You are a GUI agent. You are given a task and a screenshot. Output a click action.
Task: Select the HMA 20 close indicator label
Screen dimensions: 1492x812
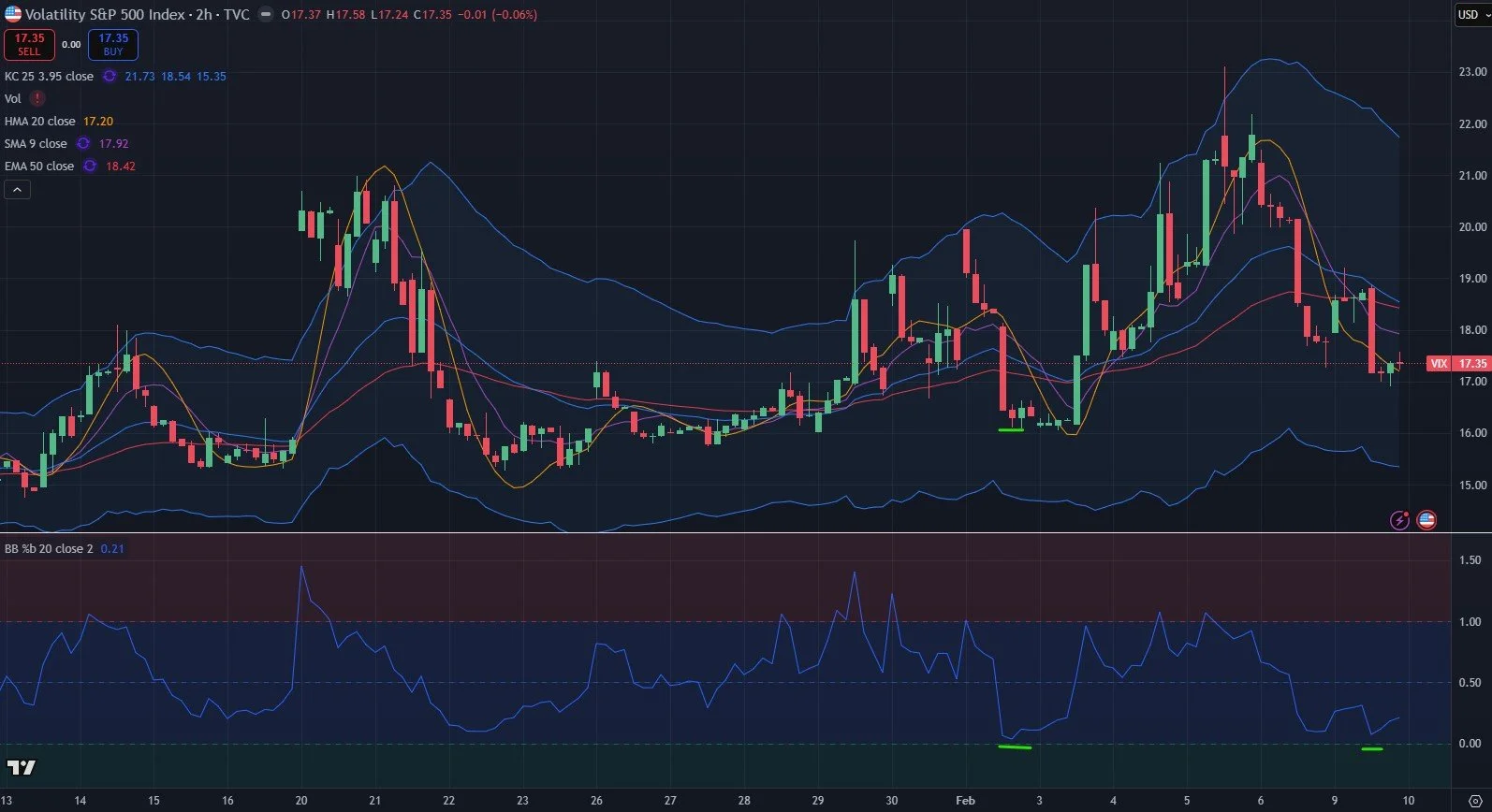coord(39,121)
